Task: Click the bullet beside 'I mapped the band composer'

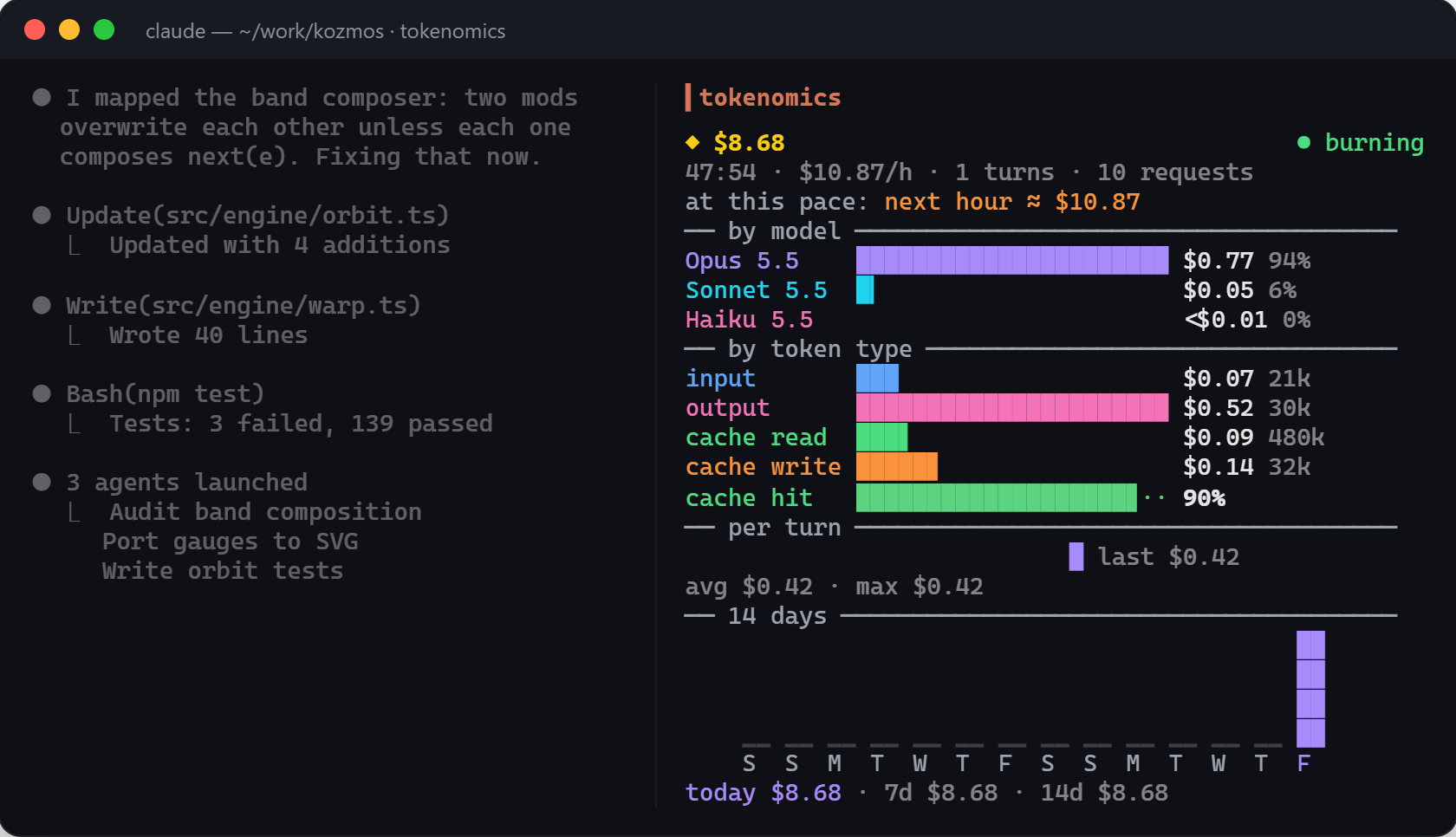Action: click(42, 97)
